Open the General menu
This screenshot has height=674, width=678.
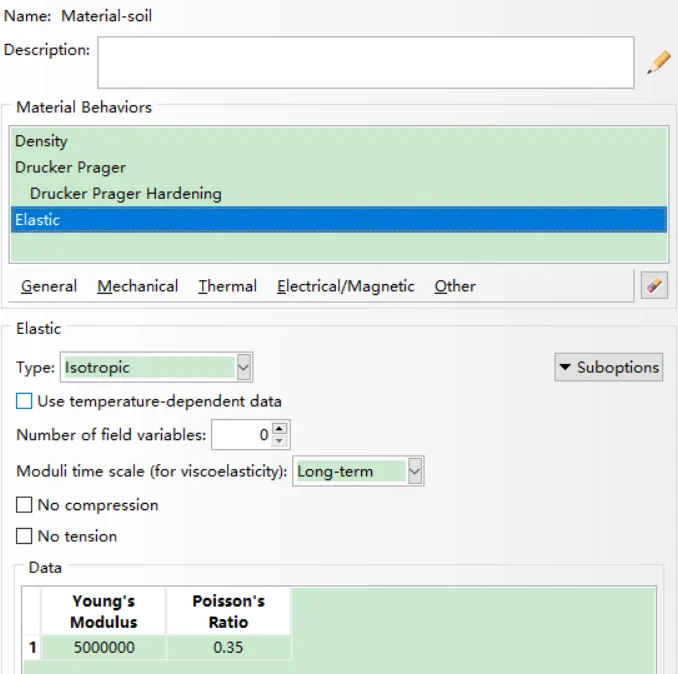[49, 286]
